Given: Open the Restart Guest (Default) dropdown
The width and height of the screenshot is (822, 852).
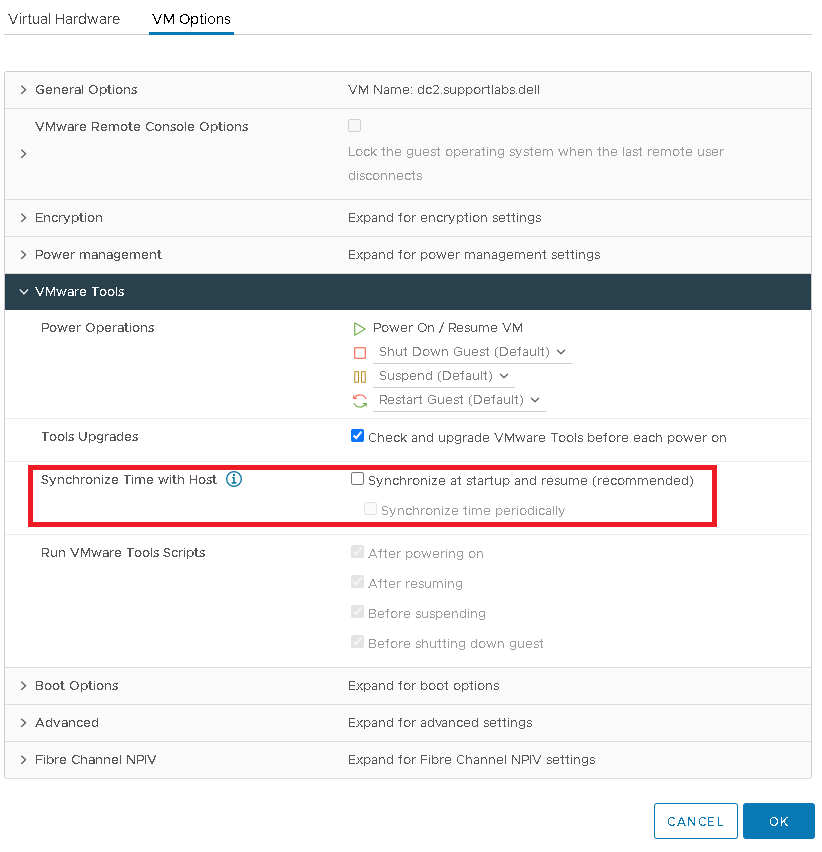Looking at the screenshot, I should click(534, 400).
